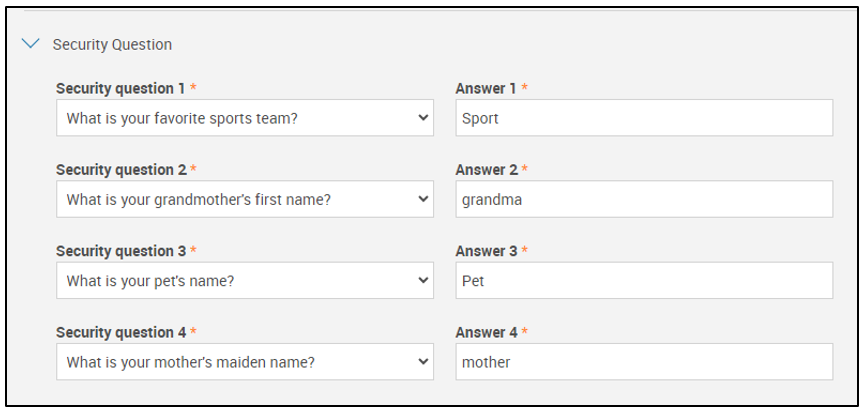Click the Security question 4 label
The height and width of the screenshot is (415, 866).
pos(120,332)
